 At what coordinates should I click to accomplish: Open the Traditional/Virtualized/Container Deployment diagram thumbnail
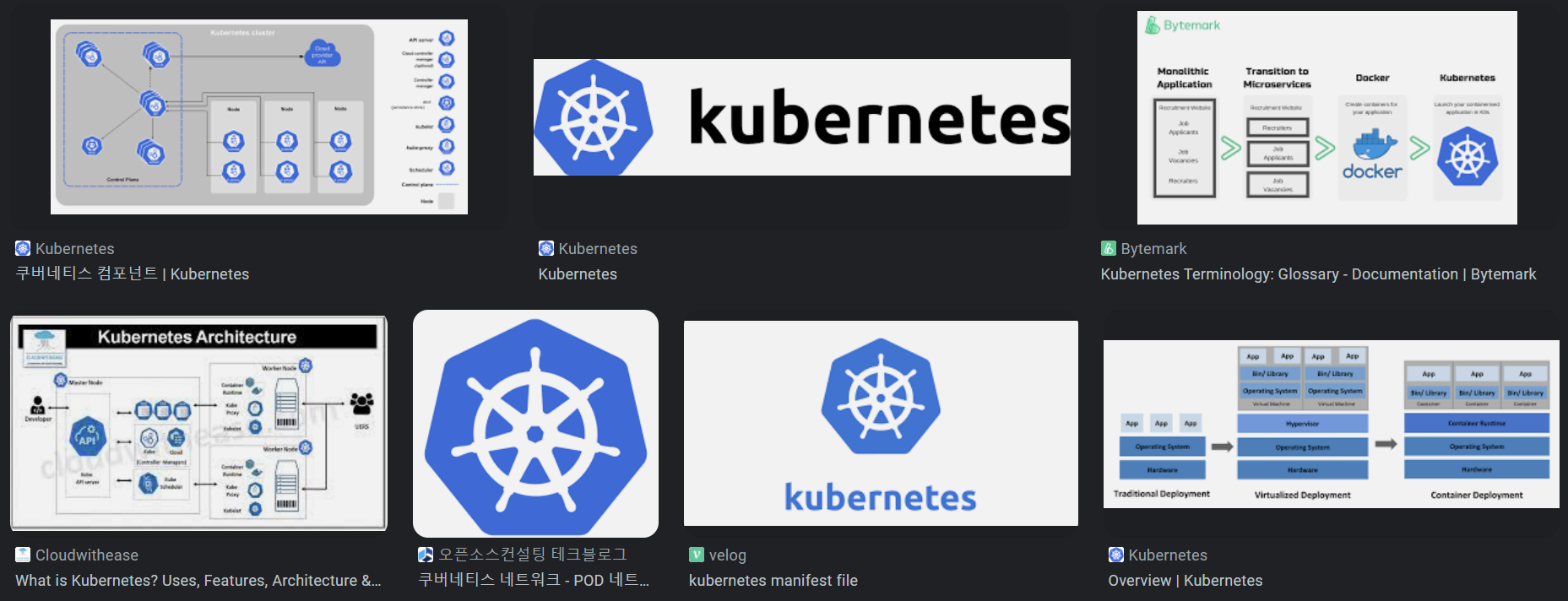[1332, 424]
